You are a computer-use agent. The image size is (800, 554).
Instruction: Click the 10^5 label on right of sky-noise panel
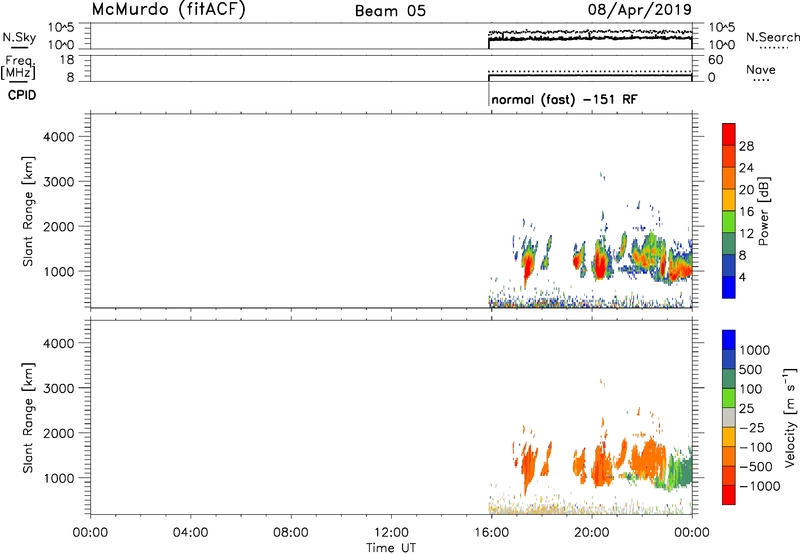pos(722,28)
